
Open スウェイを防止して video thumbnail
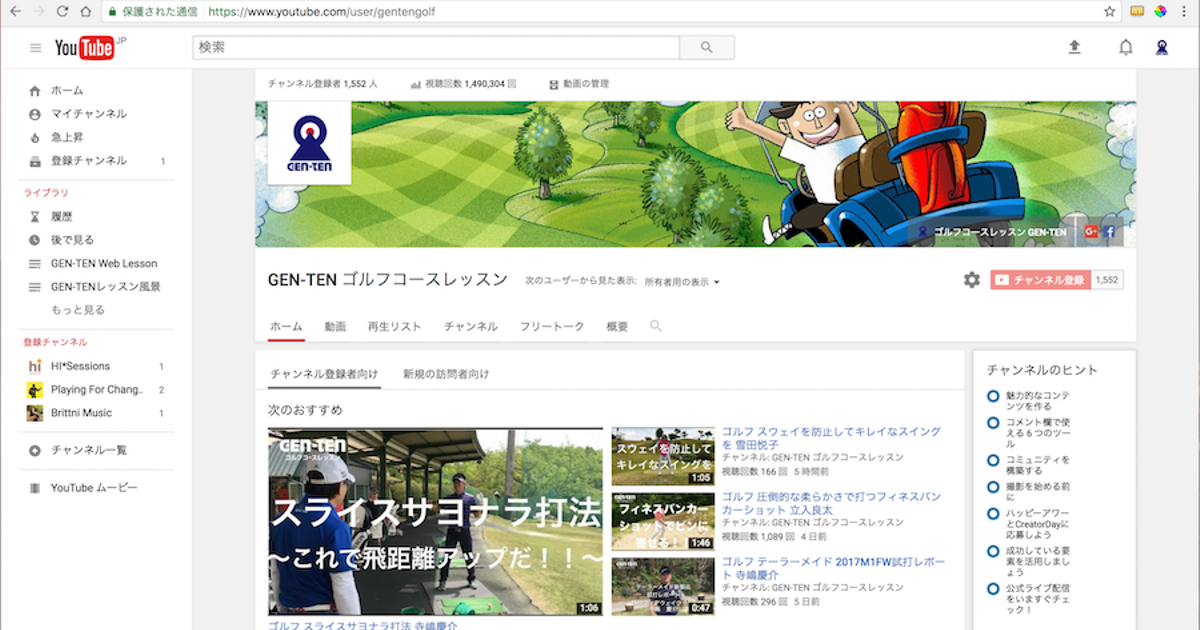click(x=663, y=457)
